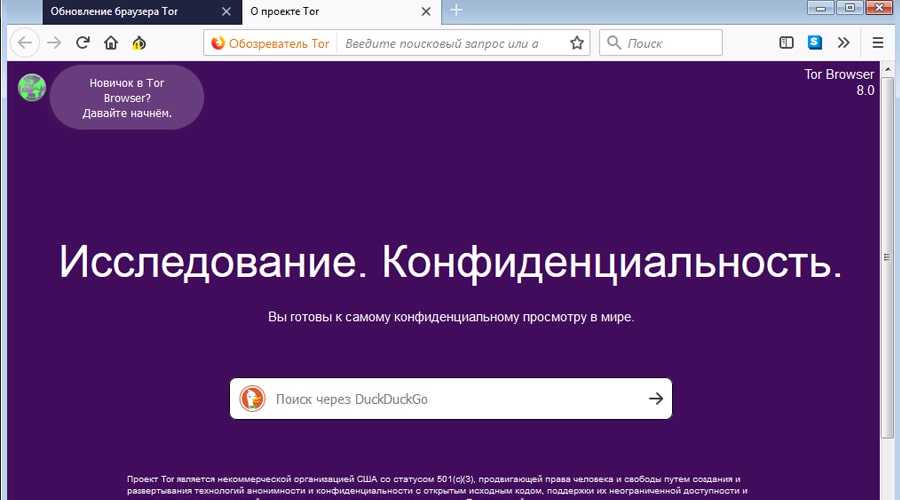The image size is (900, 500).
Task: Submit DuckDuckGo search with arrow button
Action: click(x=655, y=398)
